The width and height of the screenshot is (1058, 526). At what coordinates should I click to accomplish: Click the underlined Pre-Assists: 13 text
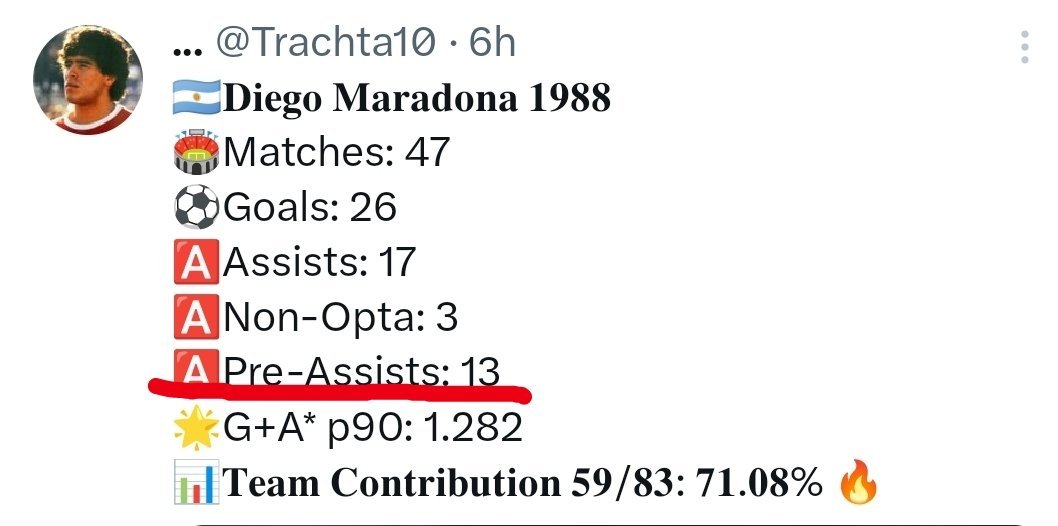tap(362, 372)
